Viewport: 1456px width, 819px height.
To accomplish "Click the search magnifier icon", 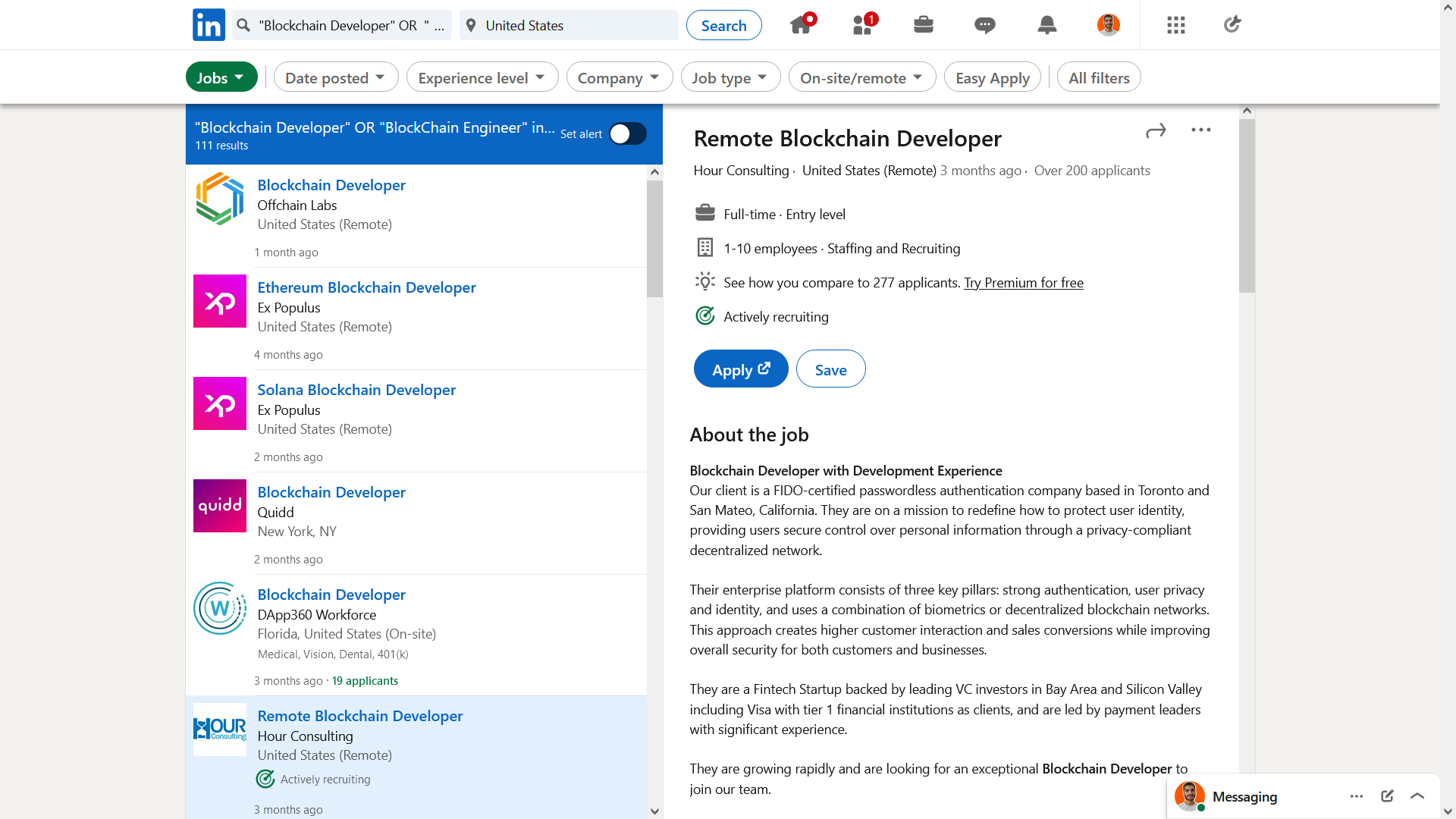I will (x=243, y=25).
